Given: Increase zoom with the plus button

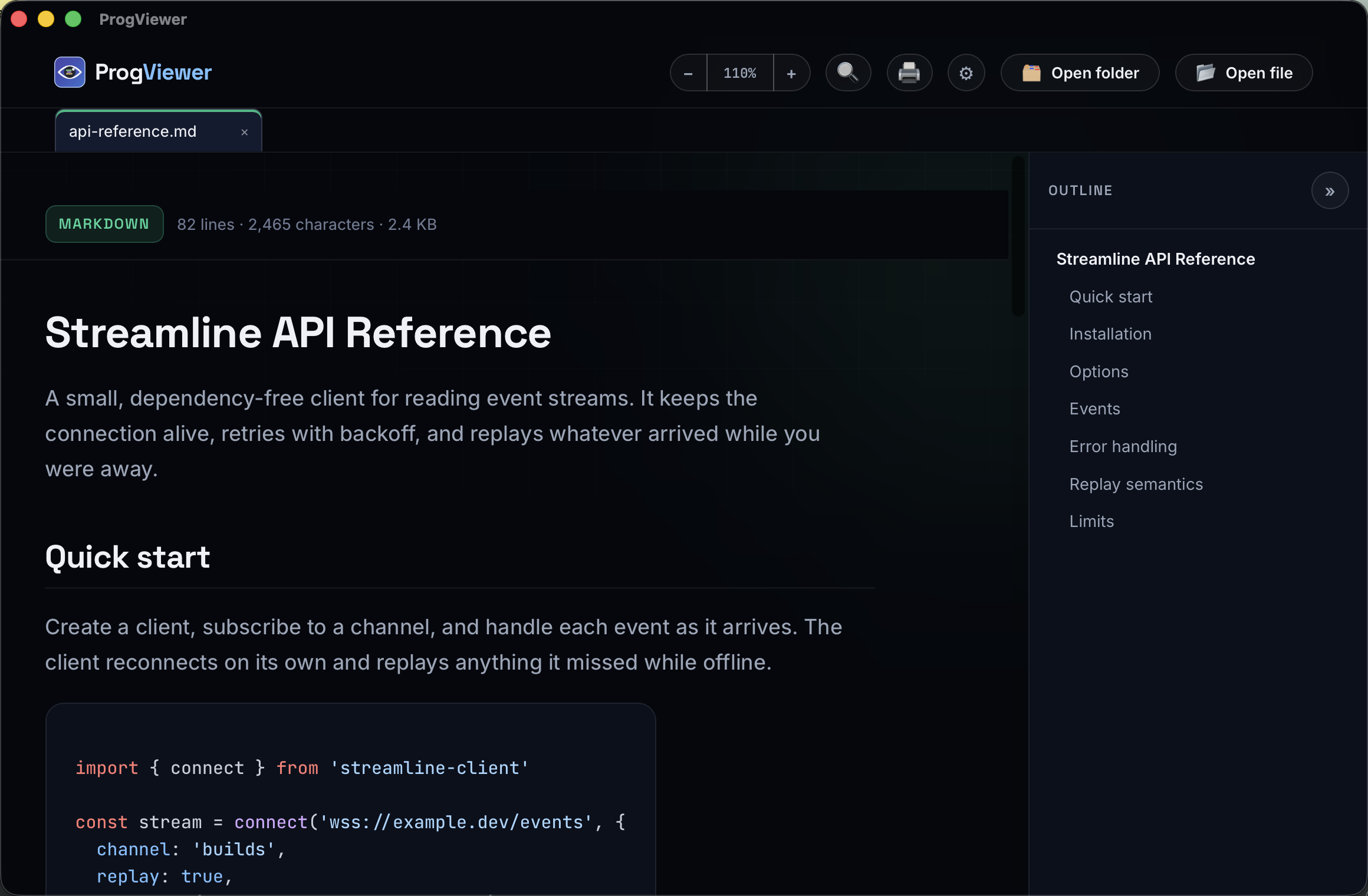Looking at the screenshot, I should 791,73.
